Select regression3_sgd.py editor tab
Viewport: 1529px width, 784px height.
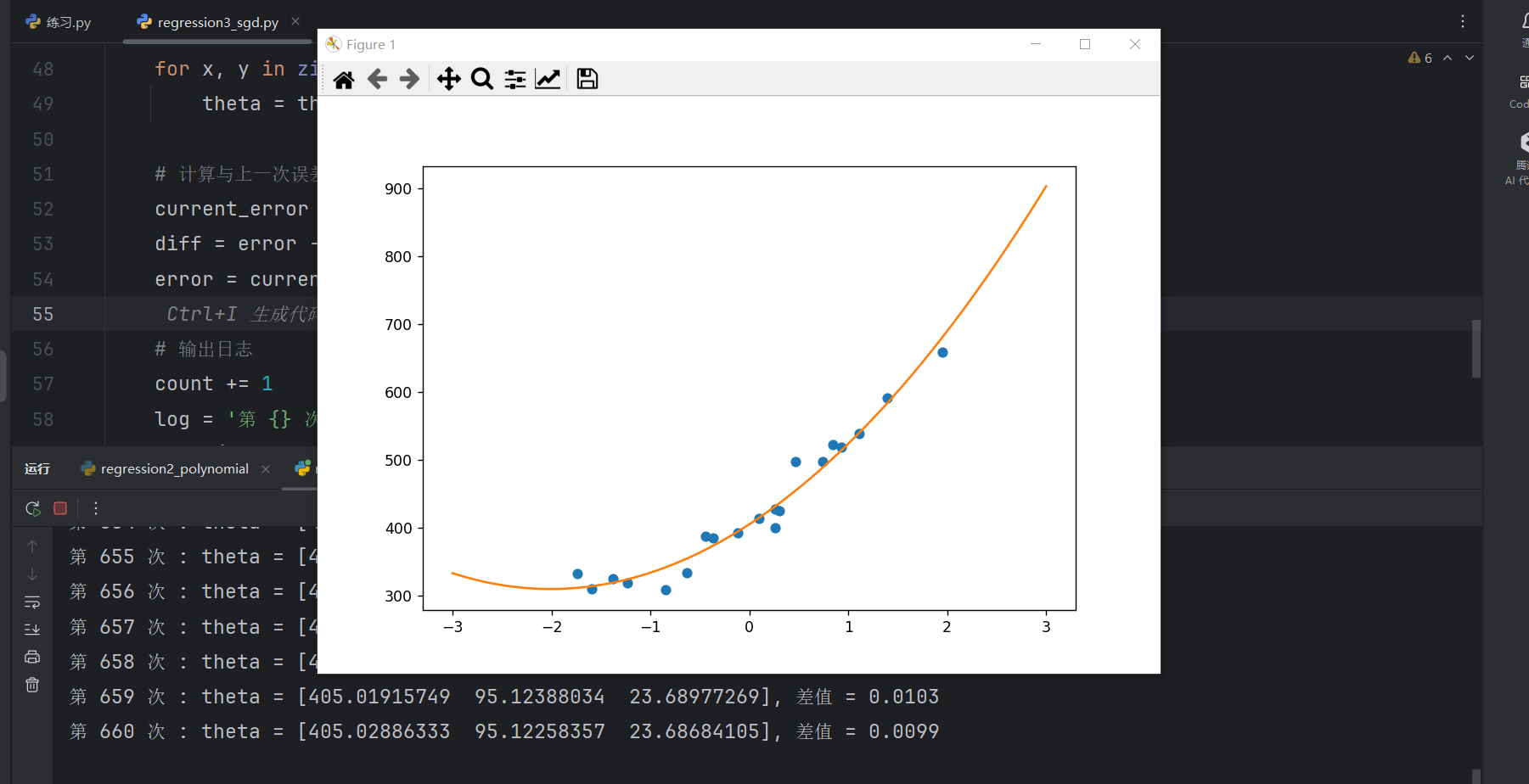[208, 23]
